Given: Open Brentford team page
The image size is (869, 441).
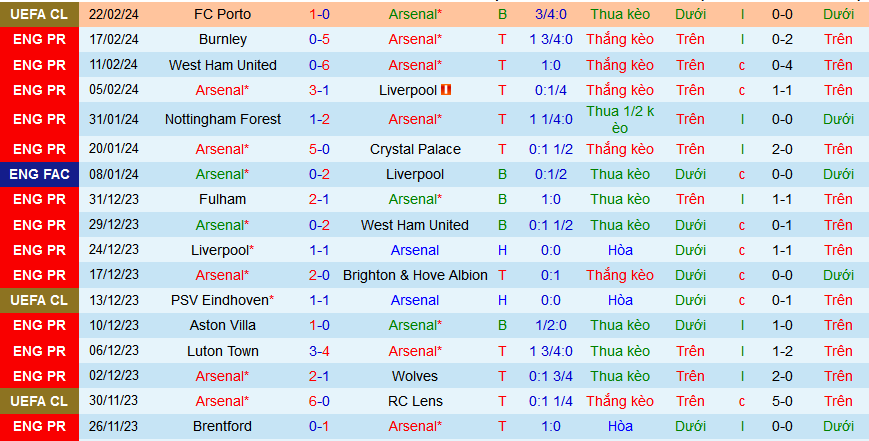Looking at the screenshot, I should click(x=223, y=426).
